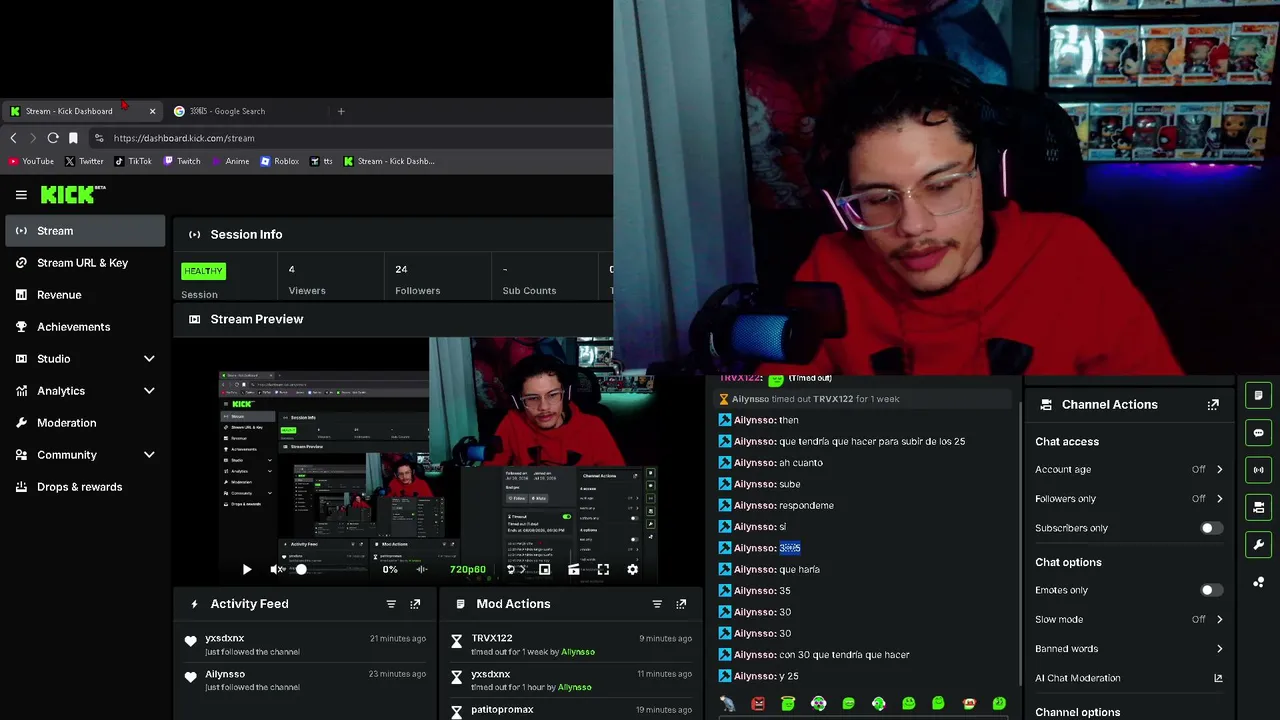
Task: Click the broadcast icon in right rail
Action: (x=1259, y=470)
